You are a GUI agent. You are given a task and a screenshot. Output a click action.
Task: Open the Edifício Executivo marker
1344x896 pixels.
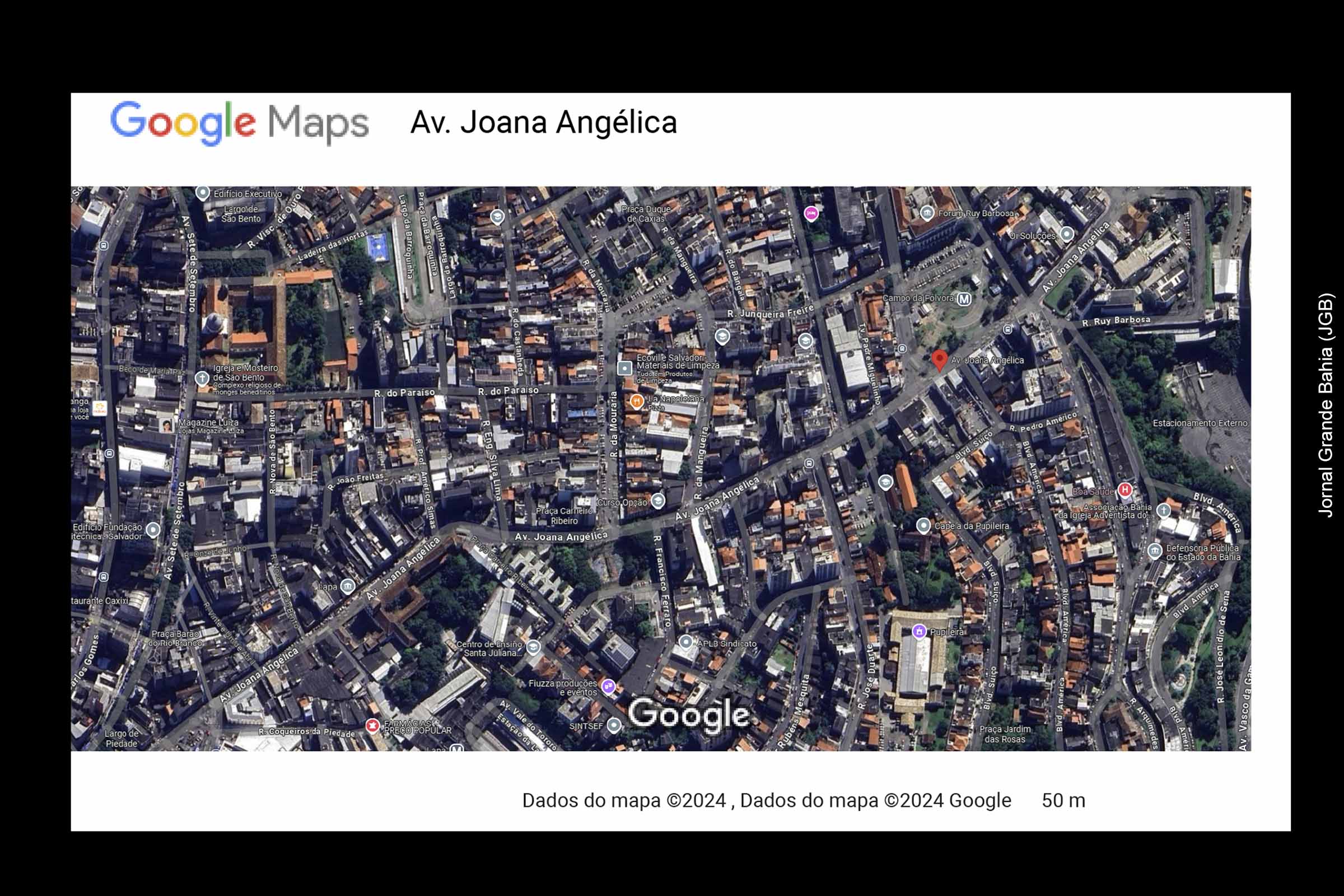click(x=202, y=193)
